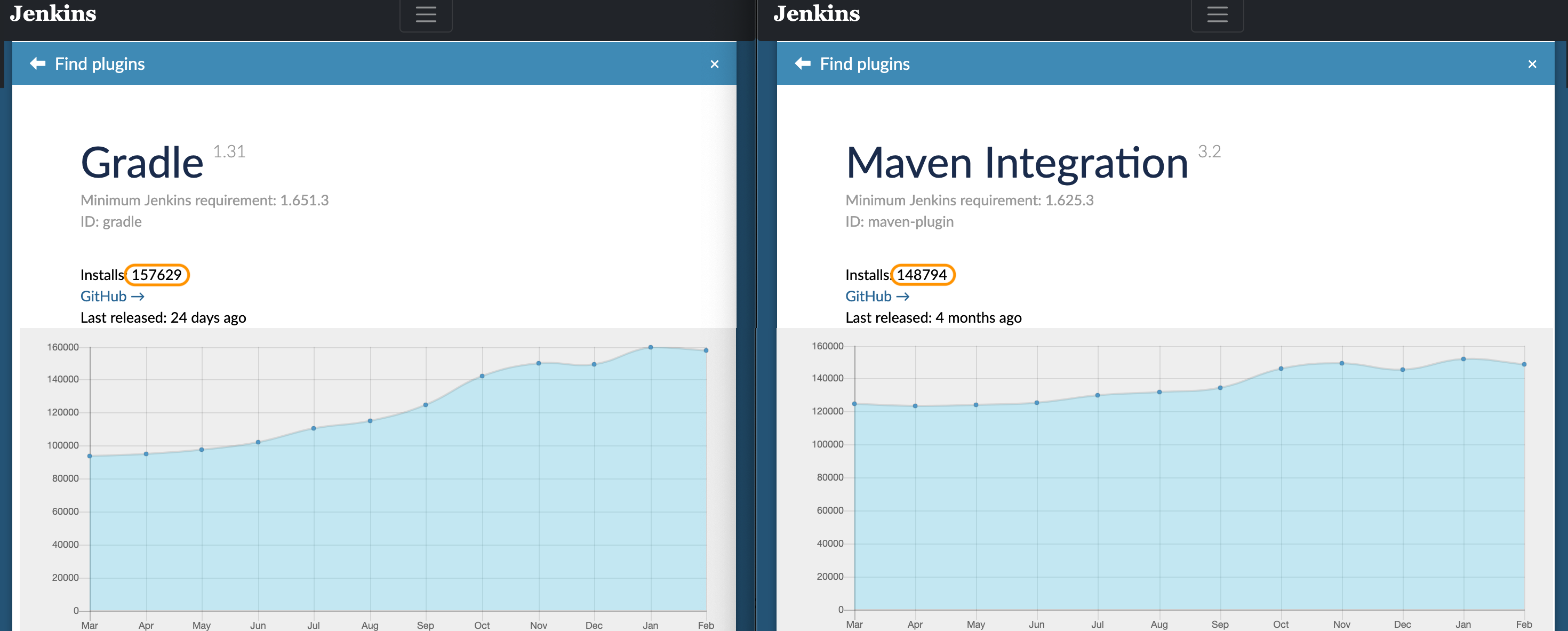
Task: Click Find plugins link on Maven page
Action: [x=865, y=64]
